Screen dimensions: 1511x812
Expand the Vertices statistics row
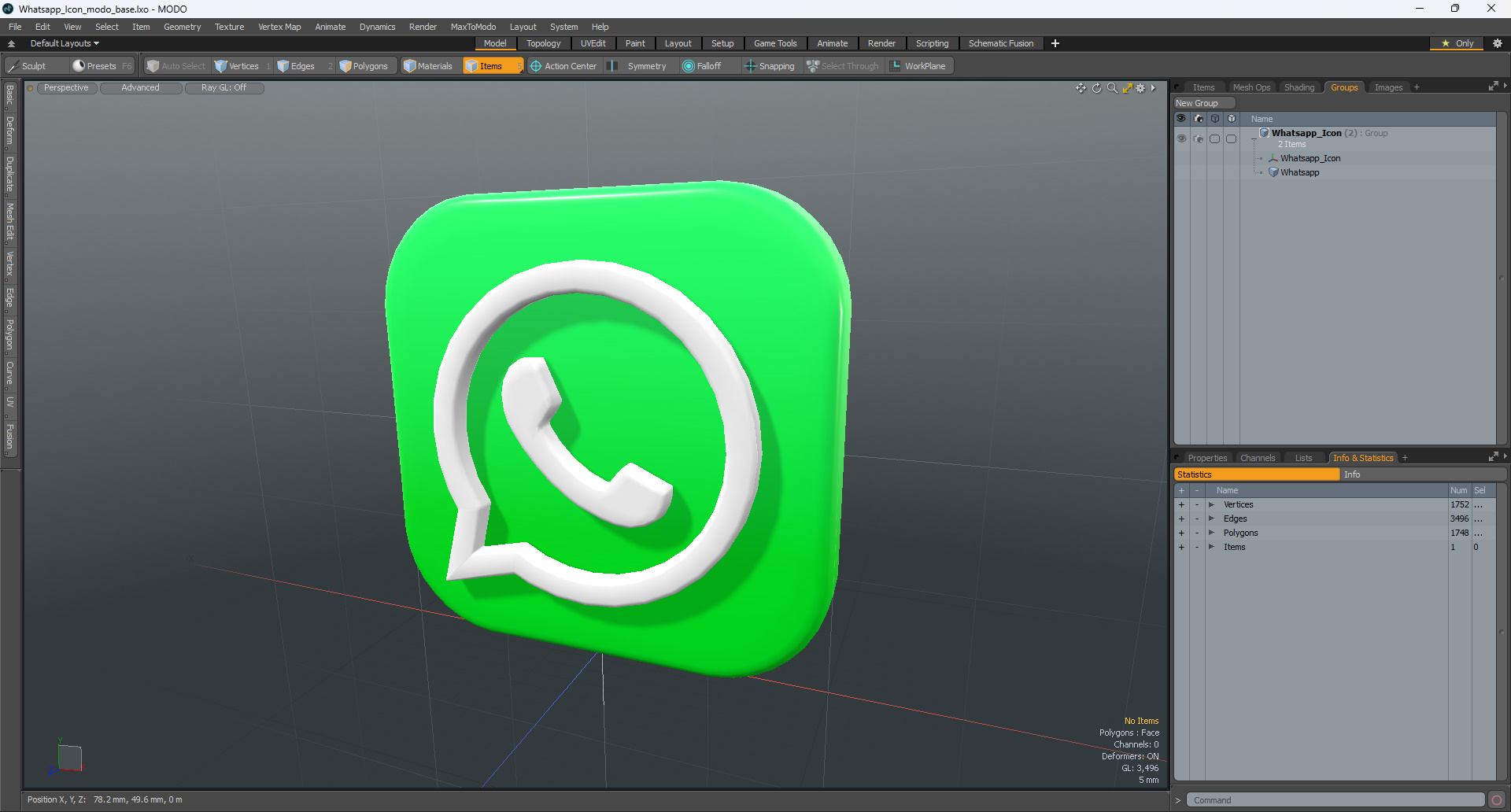pyautogui.click(x=1212, y=504)
